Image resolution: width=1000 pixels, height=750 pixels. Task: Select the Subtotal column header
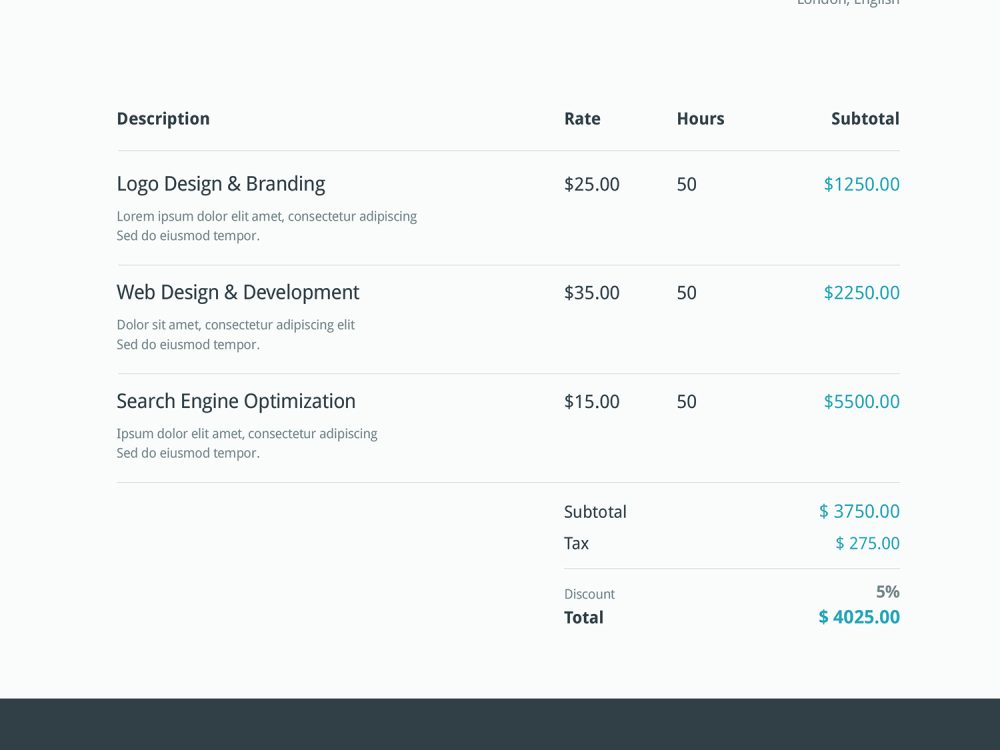click(865, 118)
